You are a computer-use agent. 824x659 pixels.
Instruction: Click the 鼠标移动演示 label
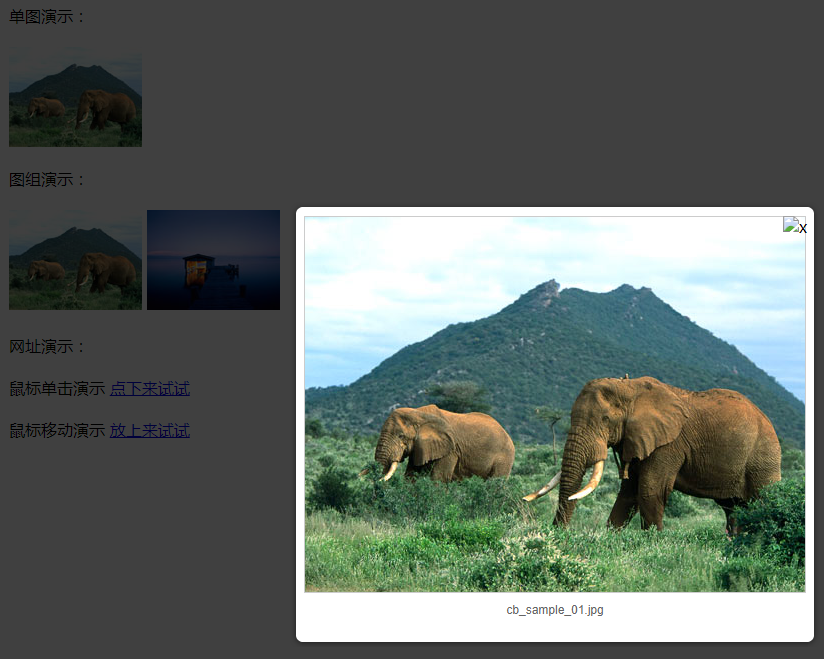coord(57,431)
